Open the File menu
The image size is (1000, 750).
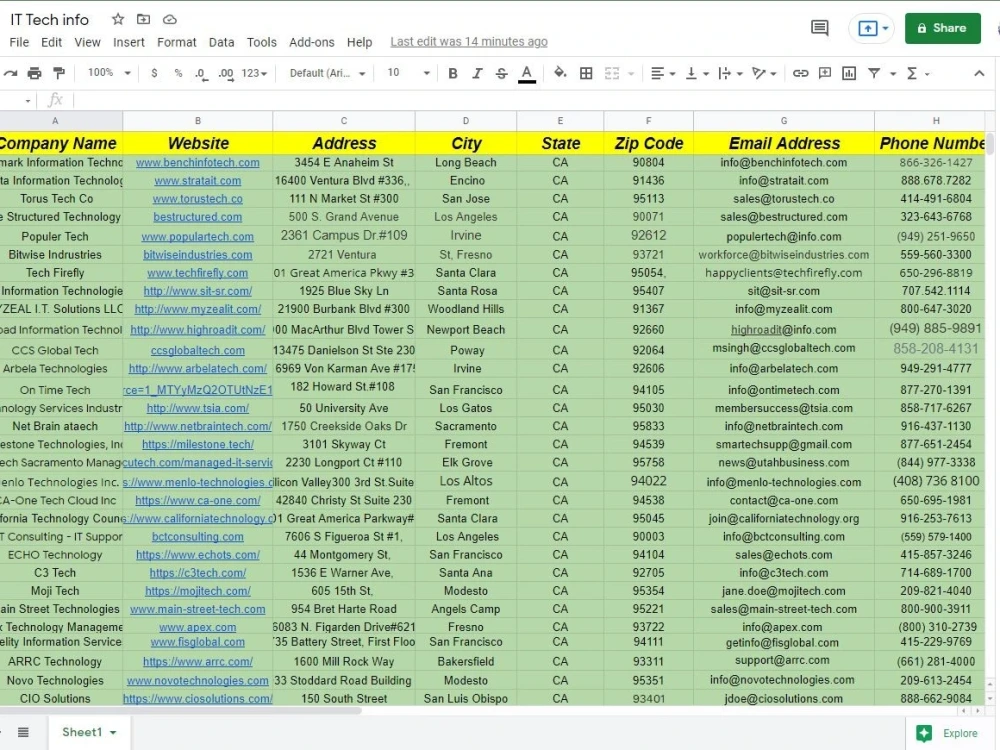coord(19,42)
